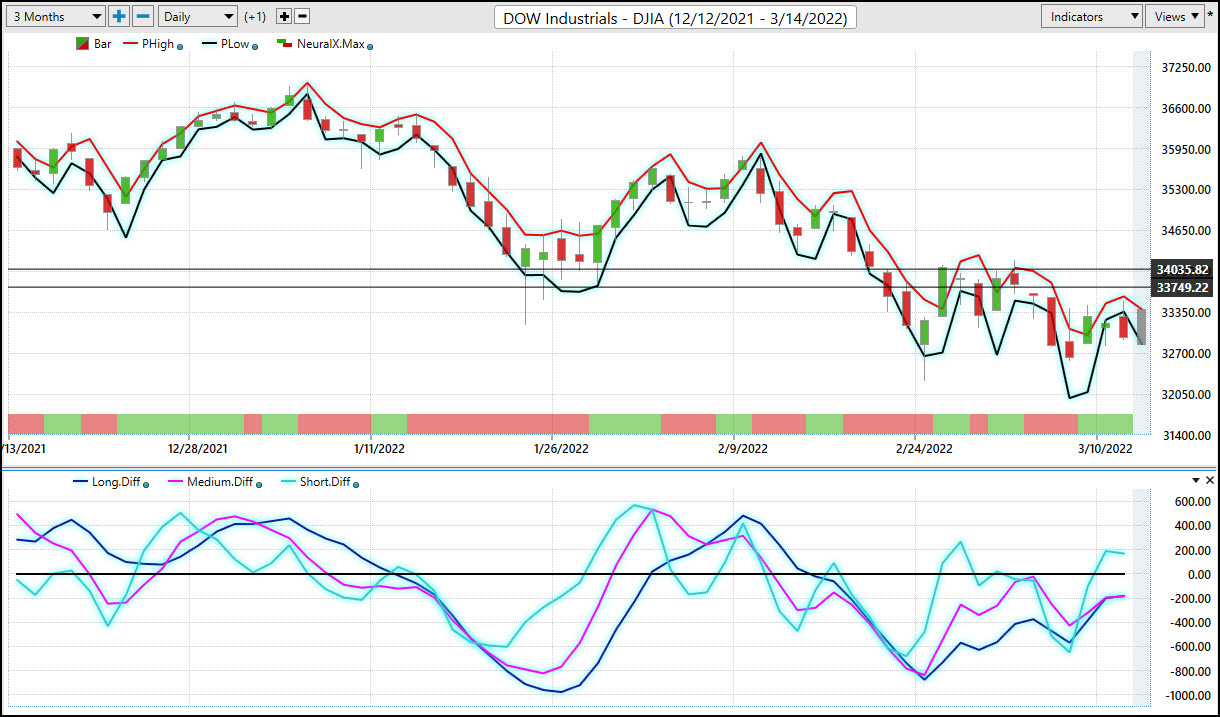1220x717 pixels.
Task: Click the dot next to Long.Diff
Action: tap(147, 484)
